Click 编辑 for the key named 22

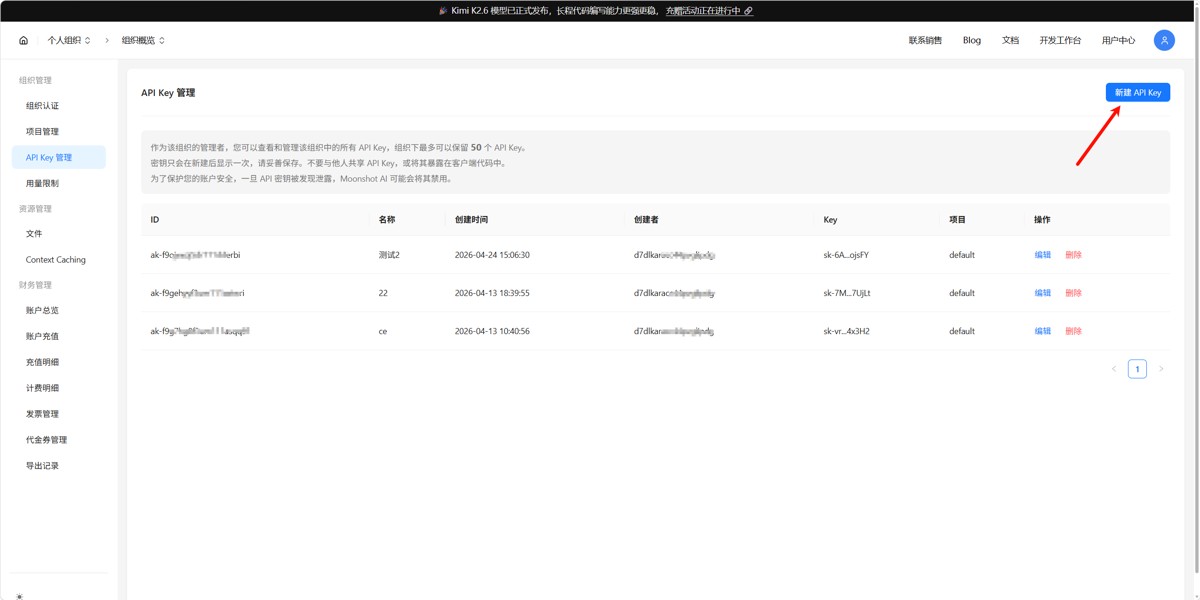pos(1043,293)
